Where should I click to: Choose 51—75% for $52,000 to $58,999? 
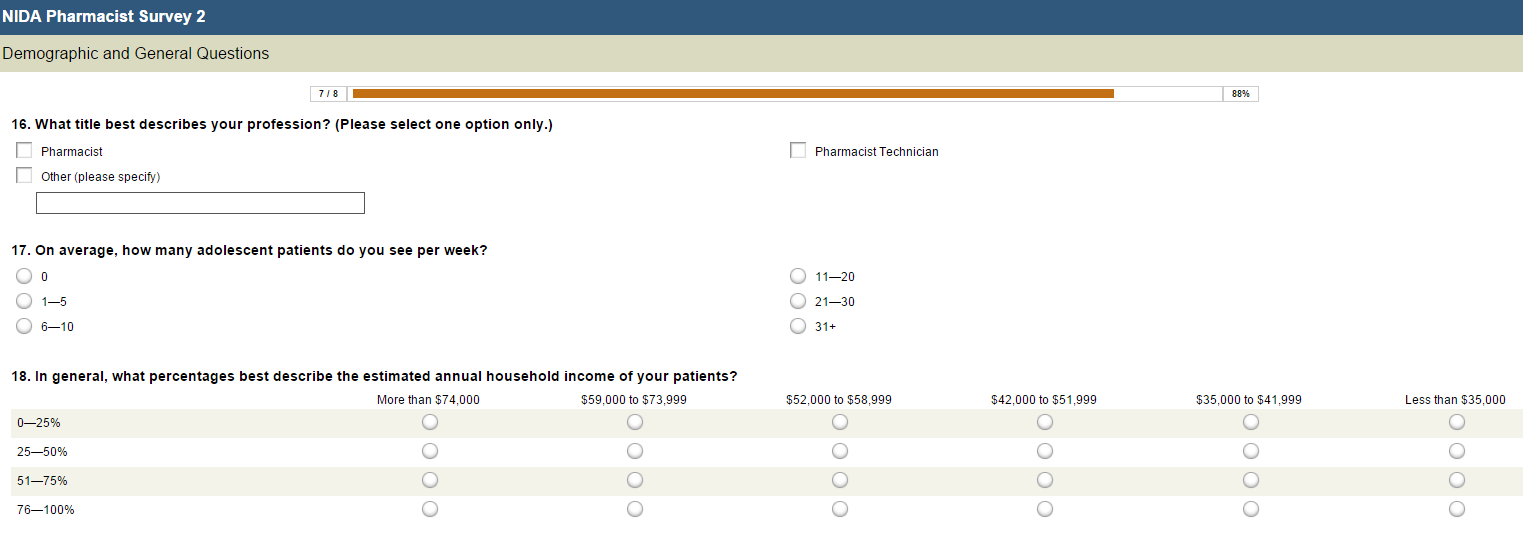tap(840, 480)
